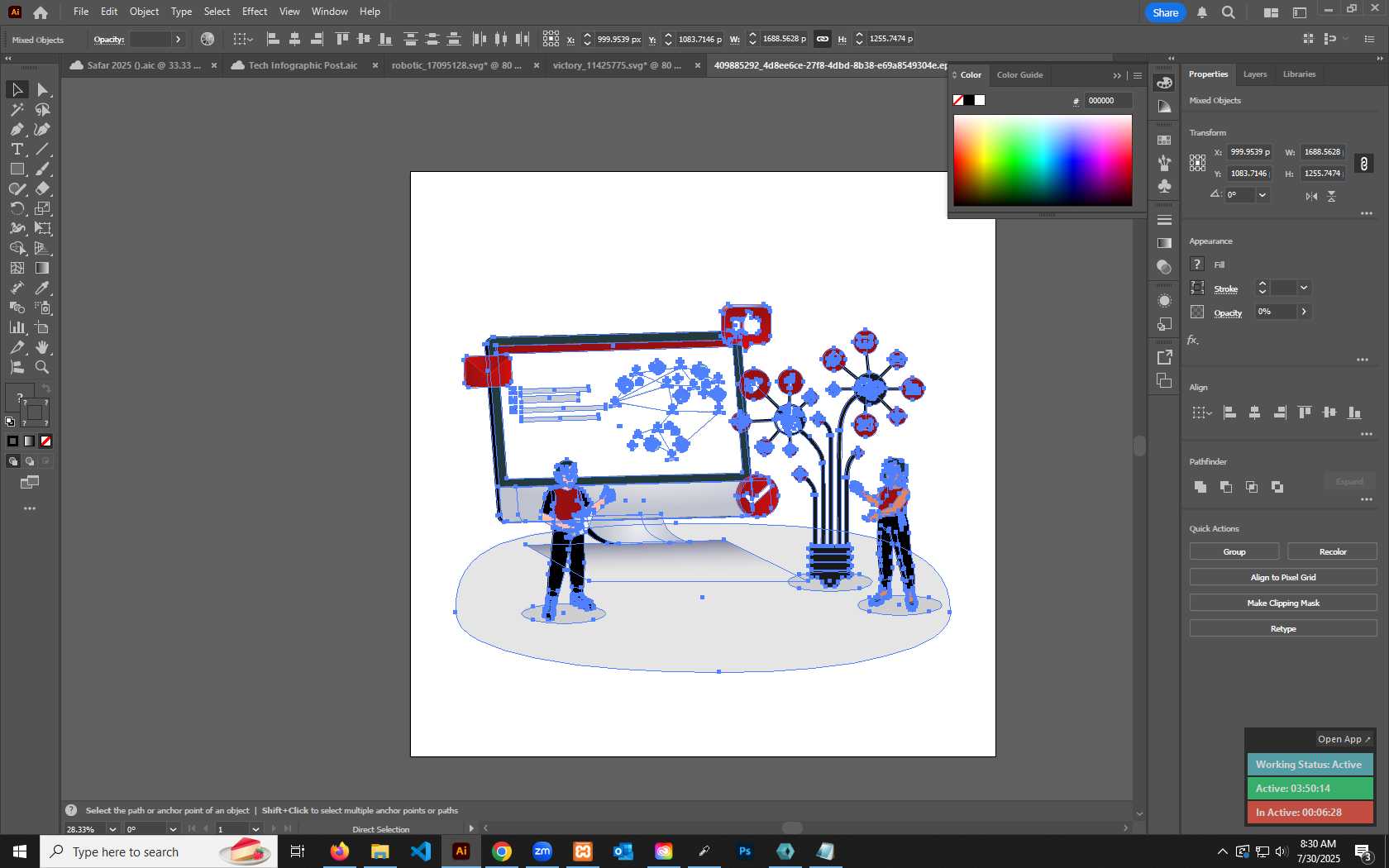
Task: Select the Selection tool arrow
Action: click(17, 89)
